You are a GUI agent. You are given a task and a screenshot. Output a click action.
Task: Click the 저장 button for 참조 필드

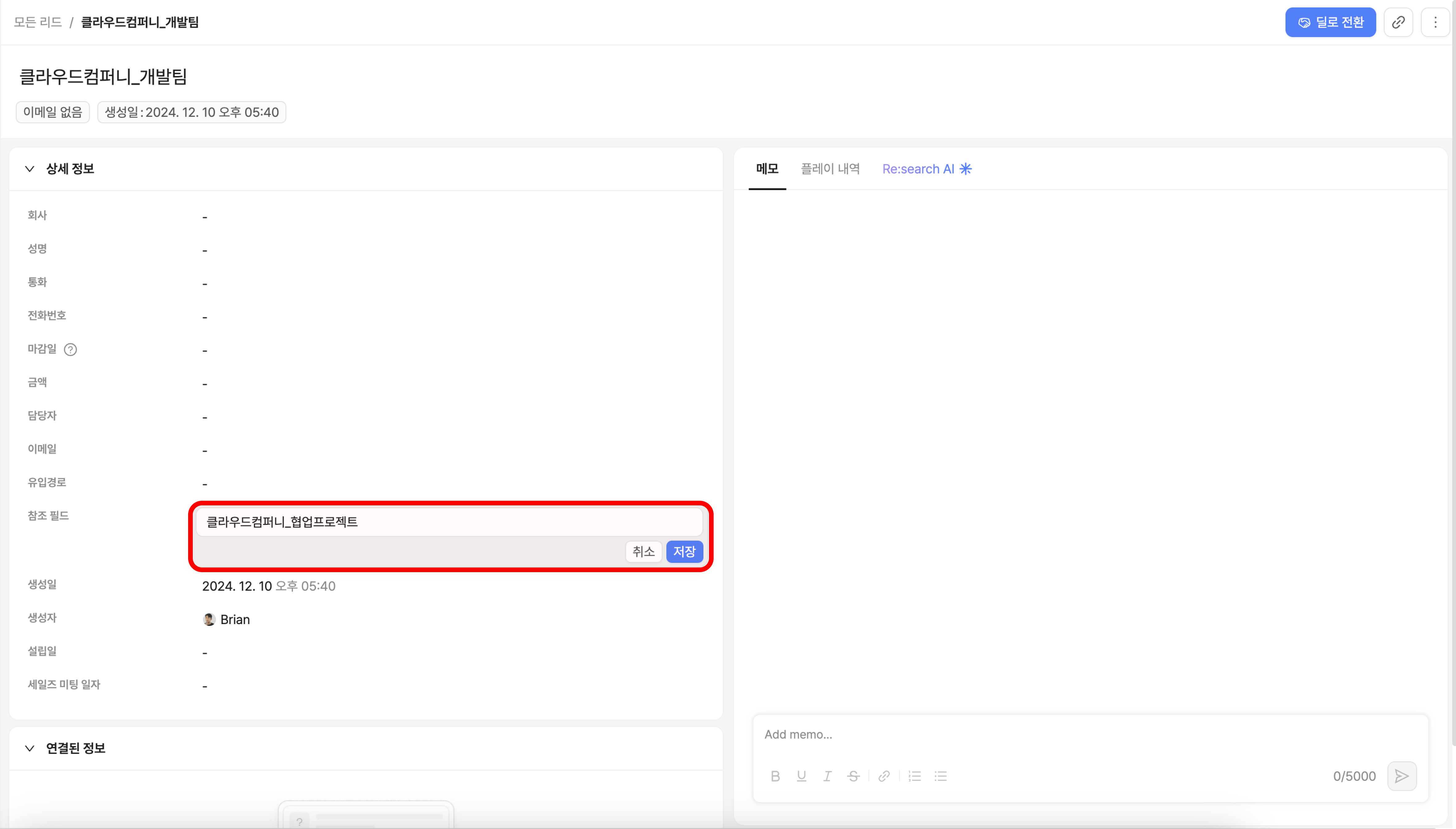pos(684,551)
